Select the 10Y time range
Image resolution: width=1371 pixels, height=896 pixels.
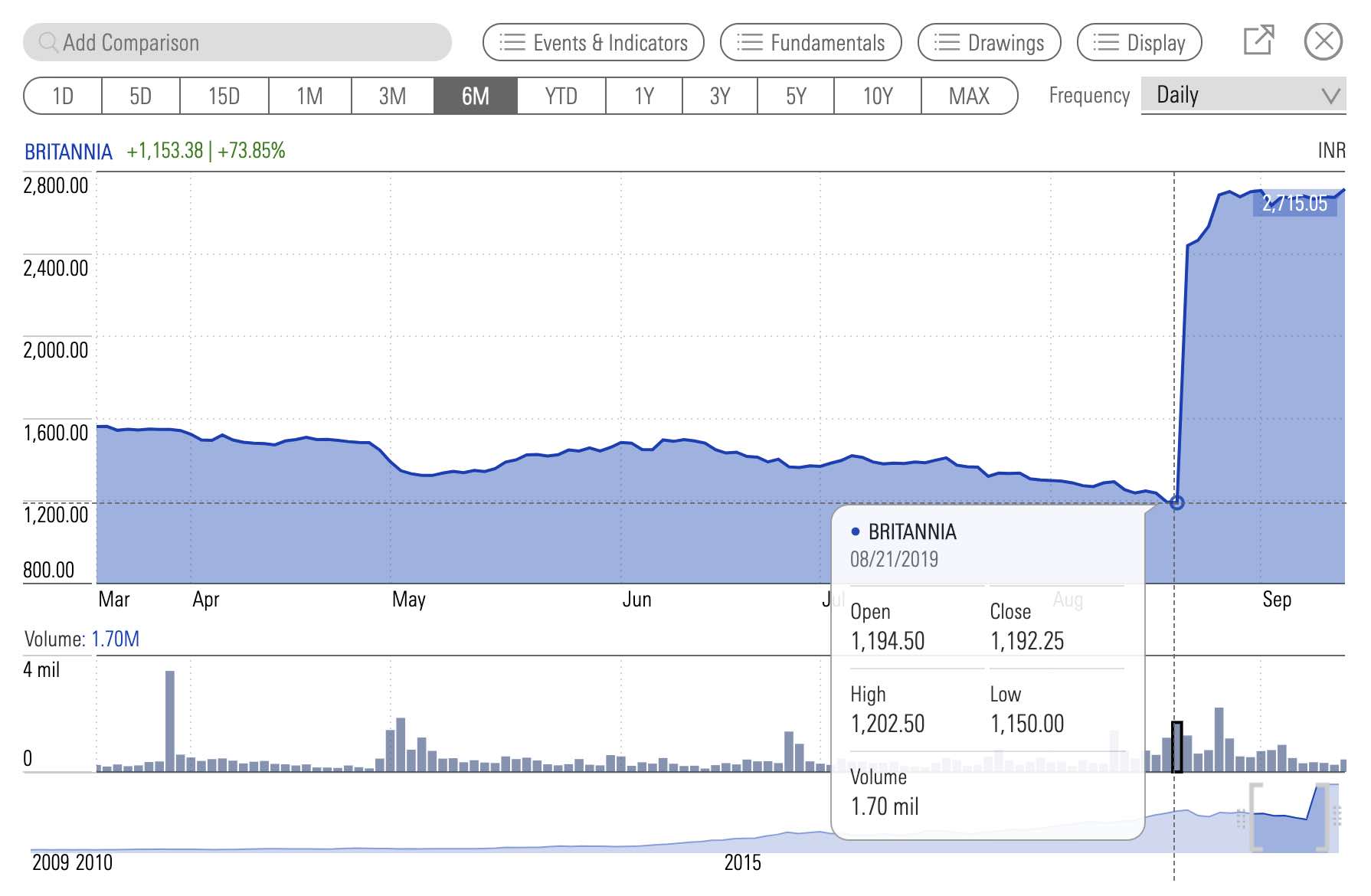tap(878, 96)
